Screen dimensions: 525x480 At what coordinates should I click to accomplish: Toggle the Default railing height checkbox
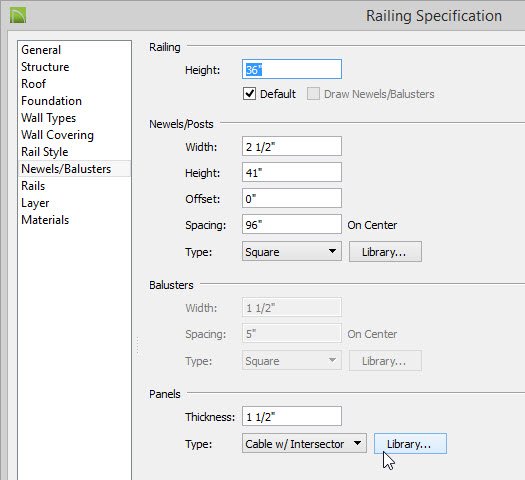(249, 94)
